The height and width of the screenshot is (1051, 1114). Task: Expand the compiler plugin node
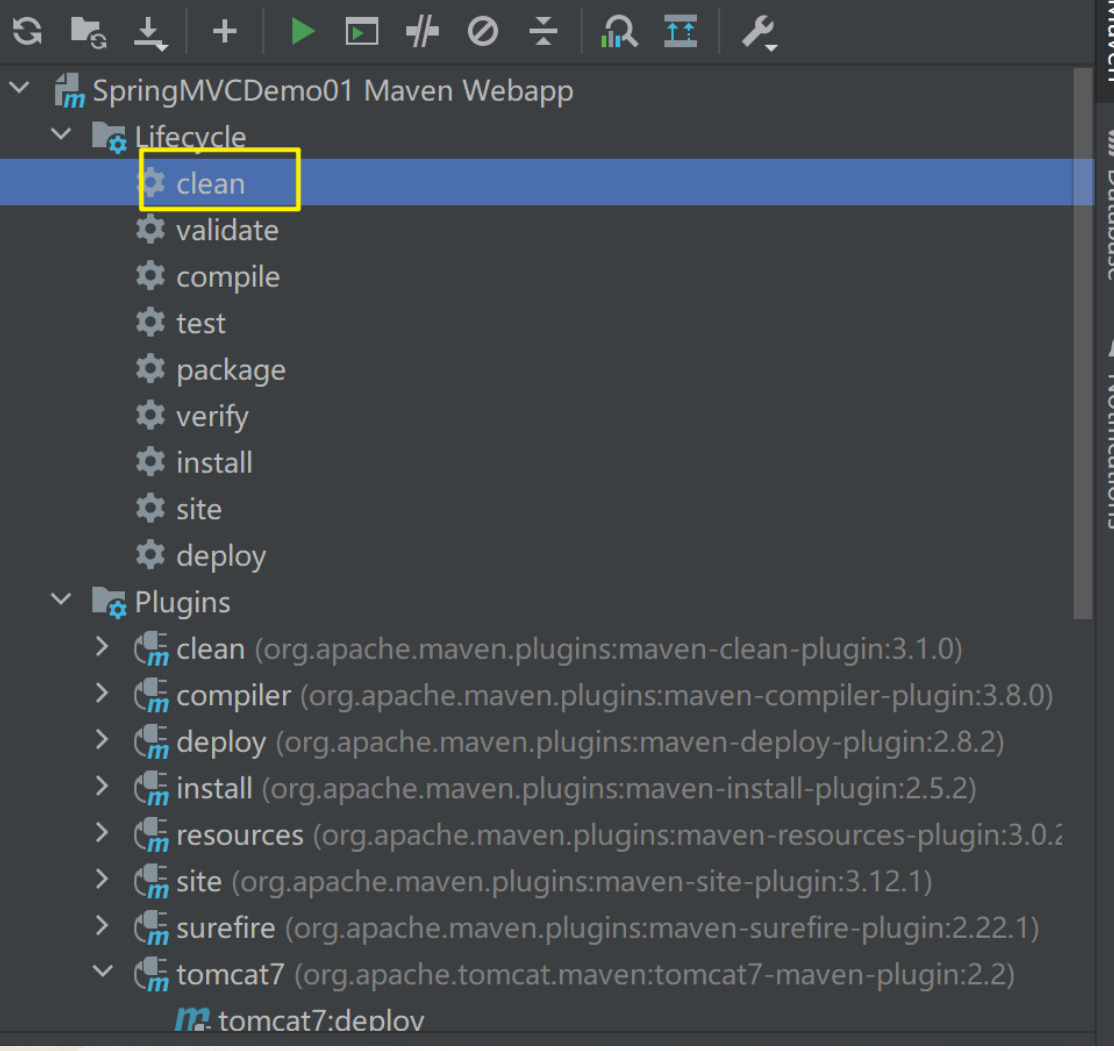[x=102, y=693]
